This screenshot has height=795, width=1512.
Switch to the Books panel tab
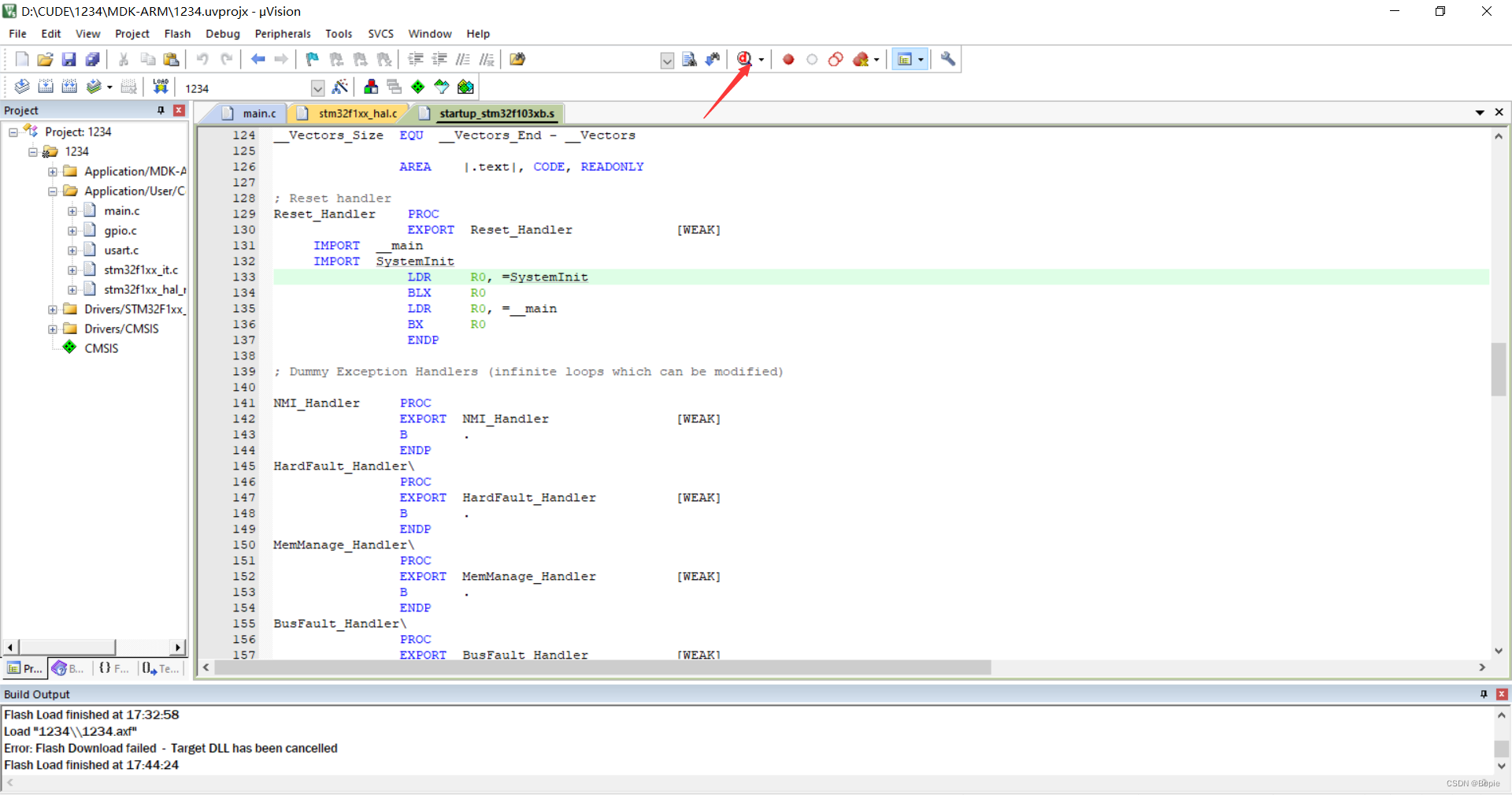click(69, 668)
